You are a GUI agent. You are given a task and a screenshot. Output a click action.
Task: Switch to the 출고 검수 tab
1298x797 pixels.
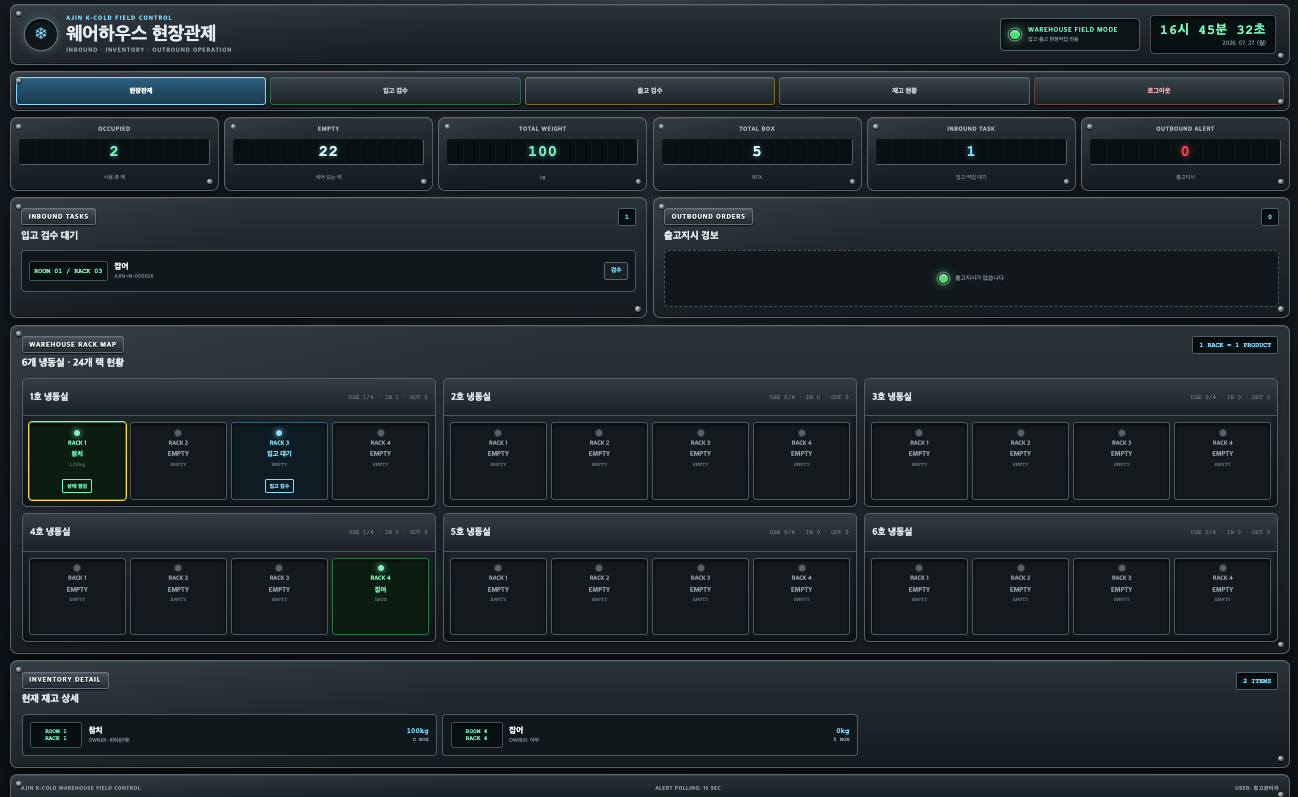[x=650, y=91]
